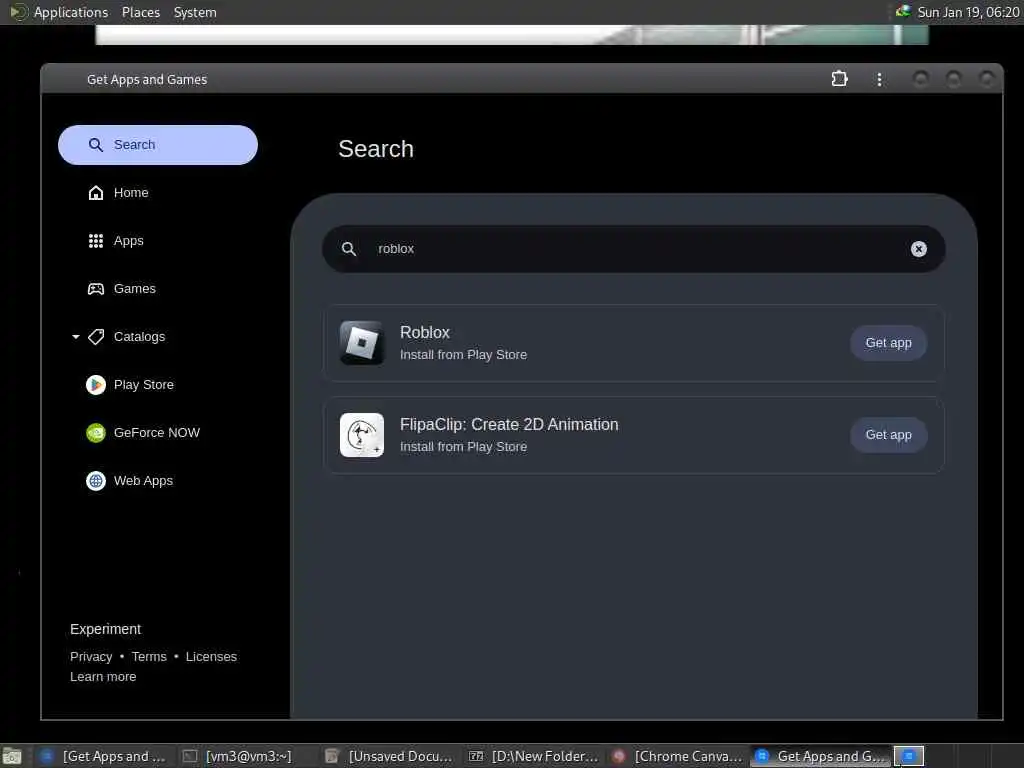Open the Privacy link
This screenshot has width=1024, height=768.
(x=91, y=656)
